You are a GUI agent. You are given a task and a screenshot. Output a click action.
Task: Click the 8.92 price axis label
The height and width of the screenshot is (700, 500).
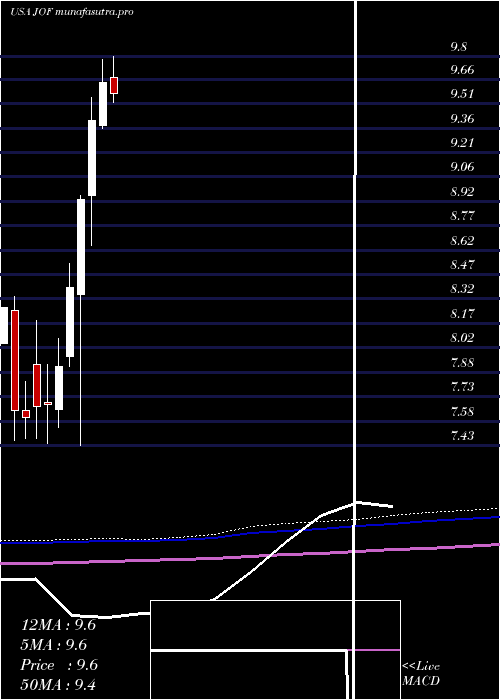[x=462, y=192]
